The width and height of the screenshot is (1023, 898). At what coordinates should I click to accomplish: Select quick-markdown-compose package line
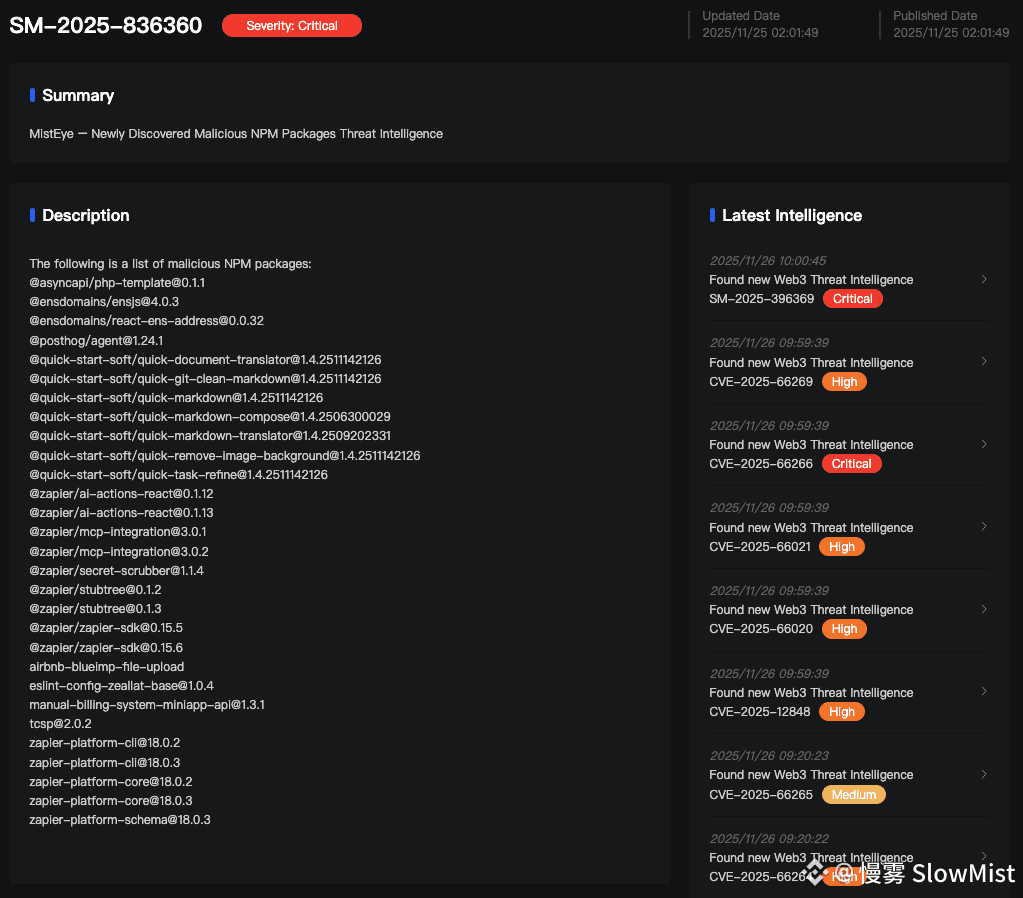210,416
